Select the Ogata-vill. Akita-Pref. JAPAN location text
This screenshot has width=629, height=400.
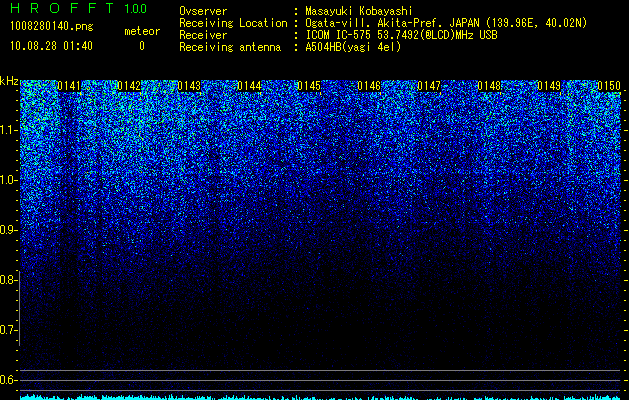[446, 23]
